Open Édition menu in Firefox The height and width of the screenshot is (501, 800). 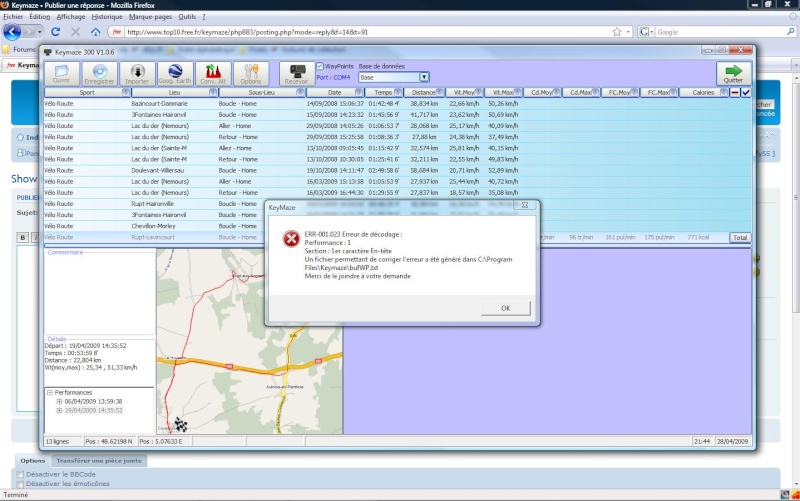(39, 17)
